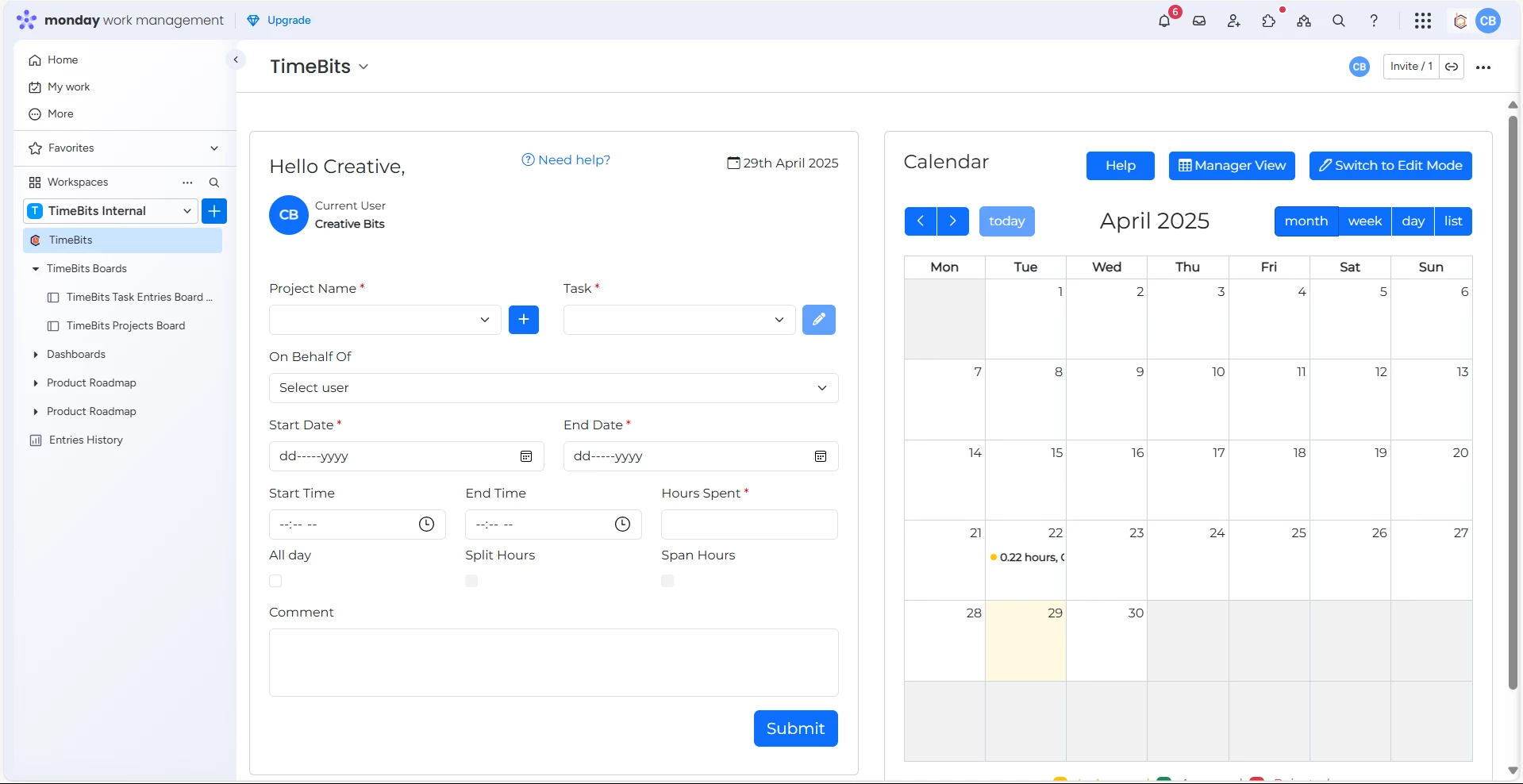Open the TimeBits title dropdown chevron
Viewport: 1523px width, 784px height.
(x=363, y=67)
